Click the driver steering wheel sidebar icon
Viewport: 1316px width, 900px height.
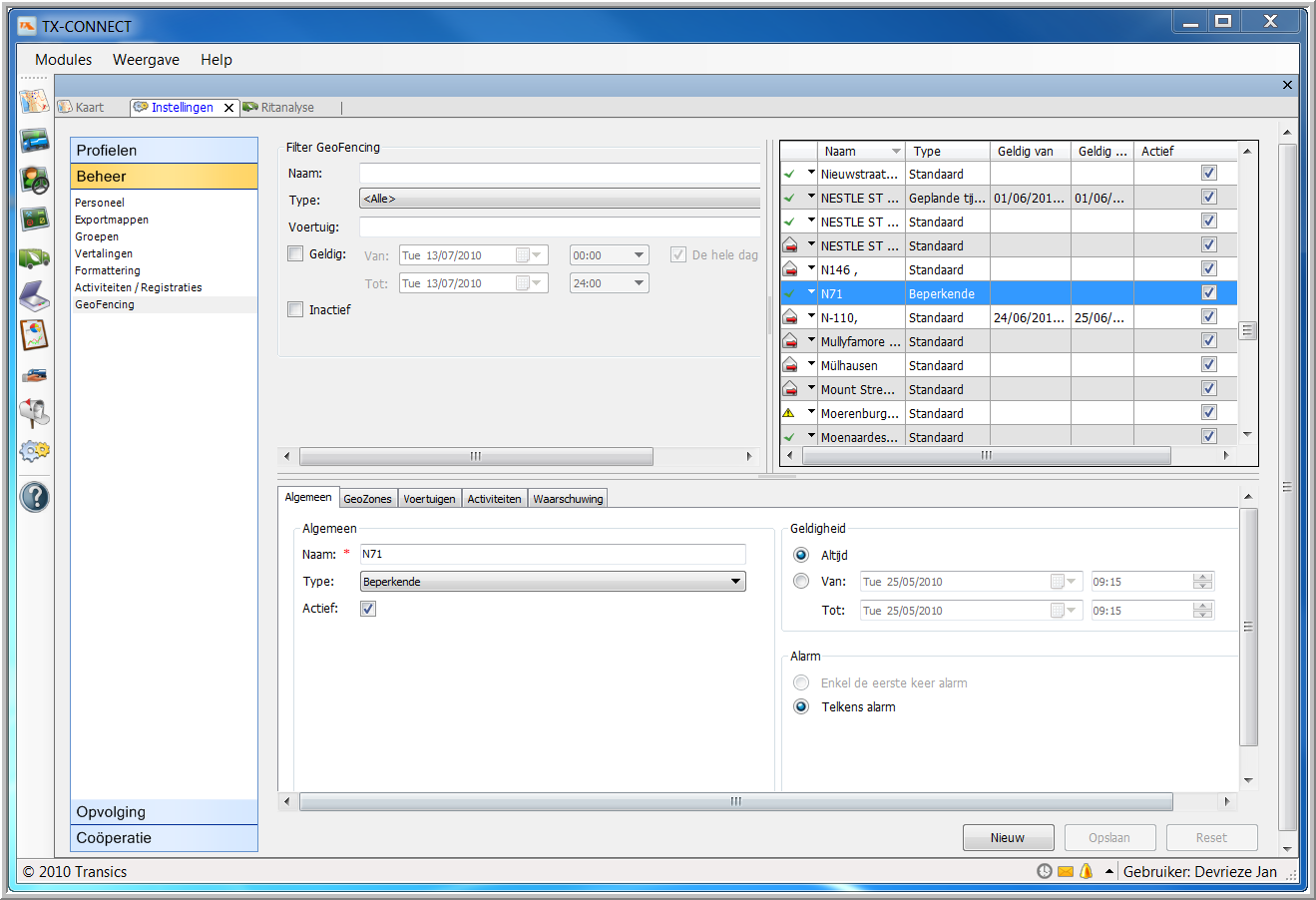click(34, 180)
